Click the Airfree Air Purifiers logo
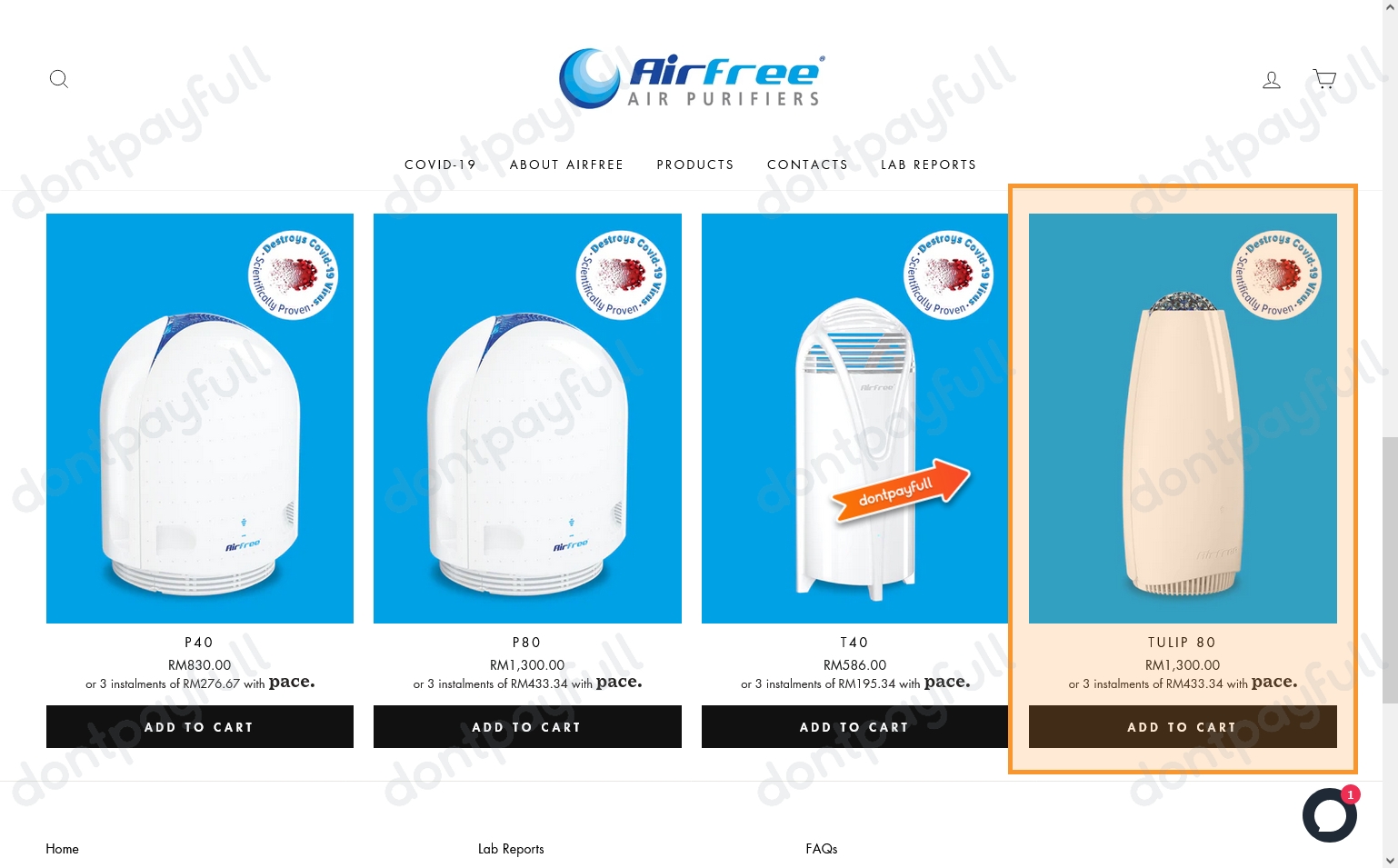 pos(692,78)
